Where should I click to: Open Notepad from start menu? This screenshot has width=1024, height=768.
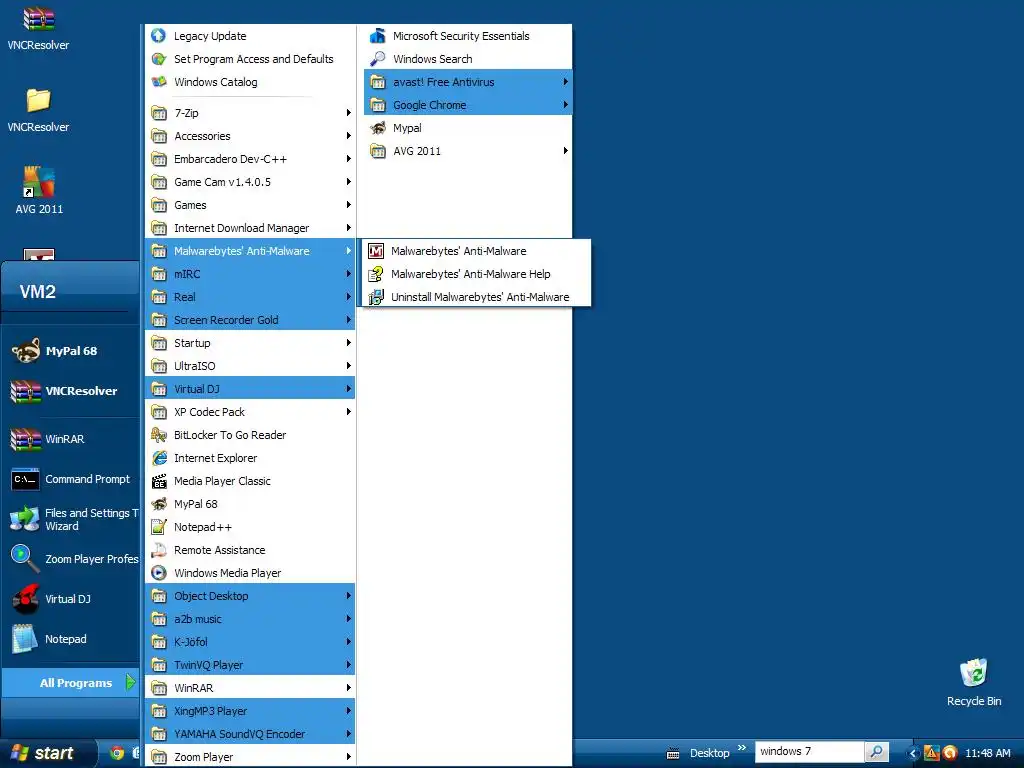(71, 639)
